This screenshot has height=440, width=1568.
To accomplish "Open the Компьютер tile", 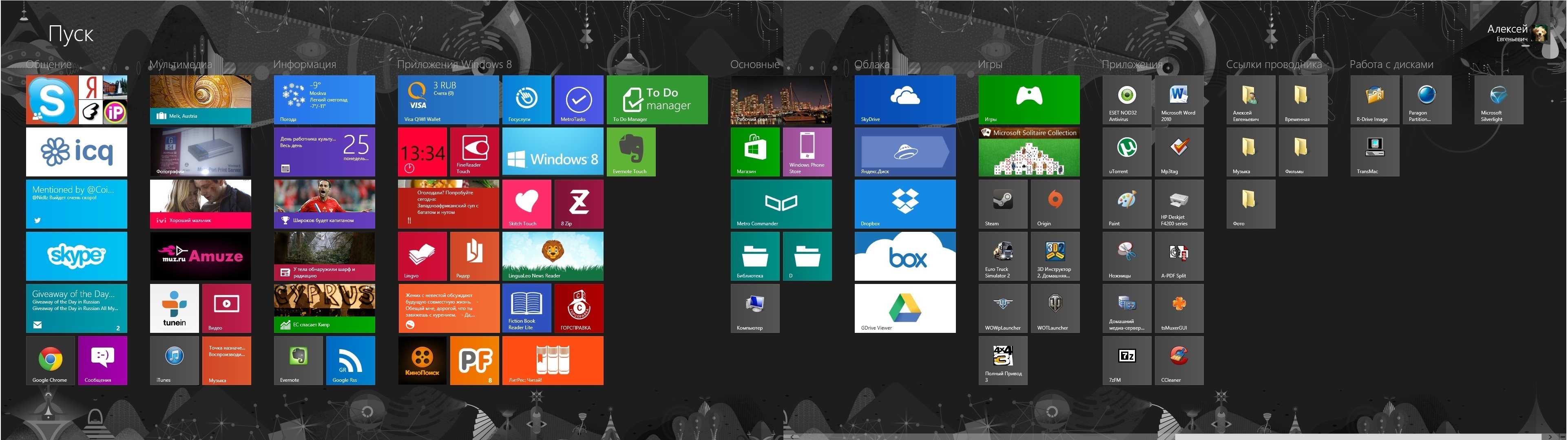I will coord(755,308).
